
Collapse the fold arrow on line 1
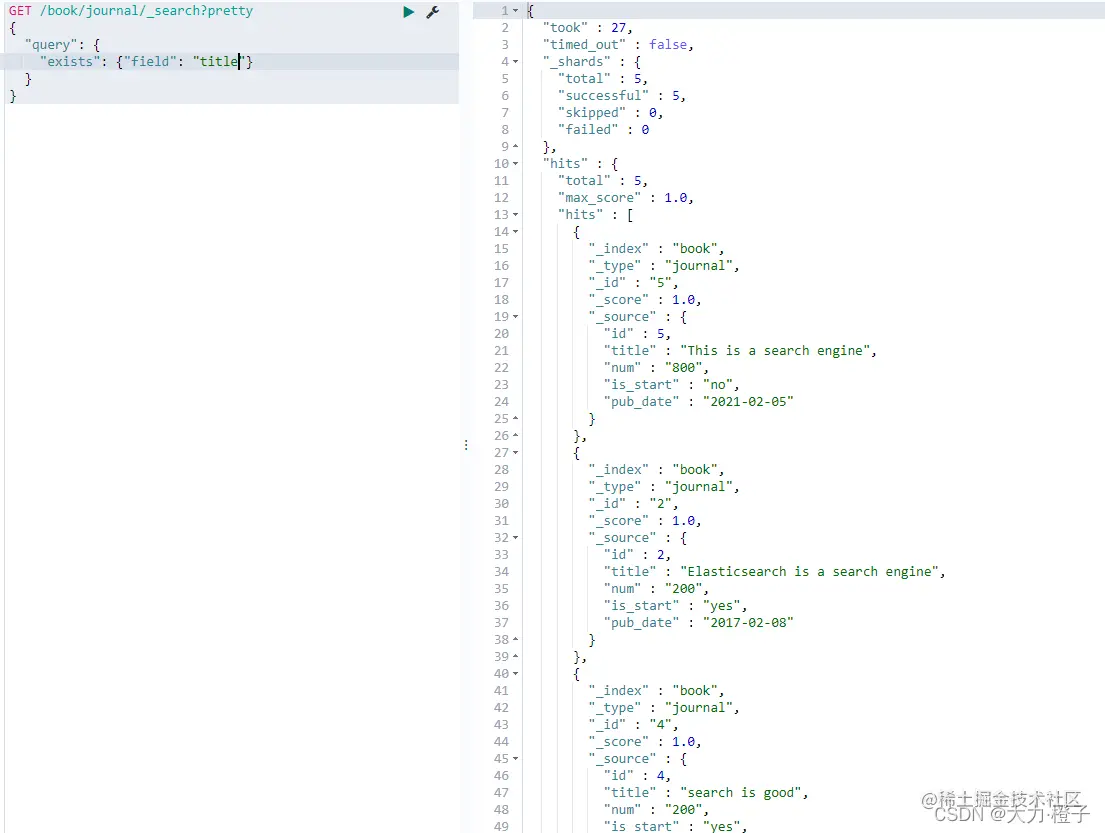click(516, 11)
